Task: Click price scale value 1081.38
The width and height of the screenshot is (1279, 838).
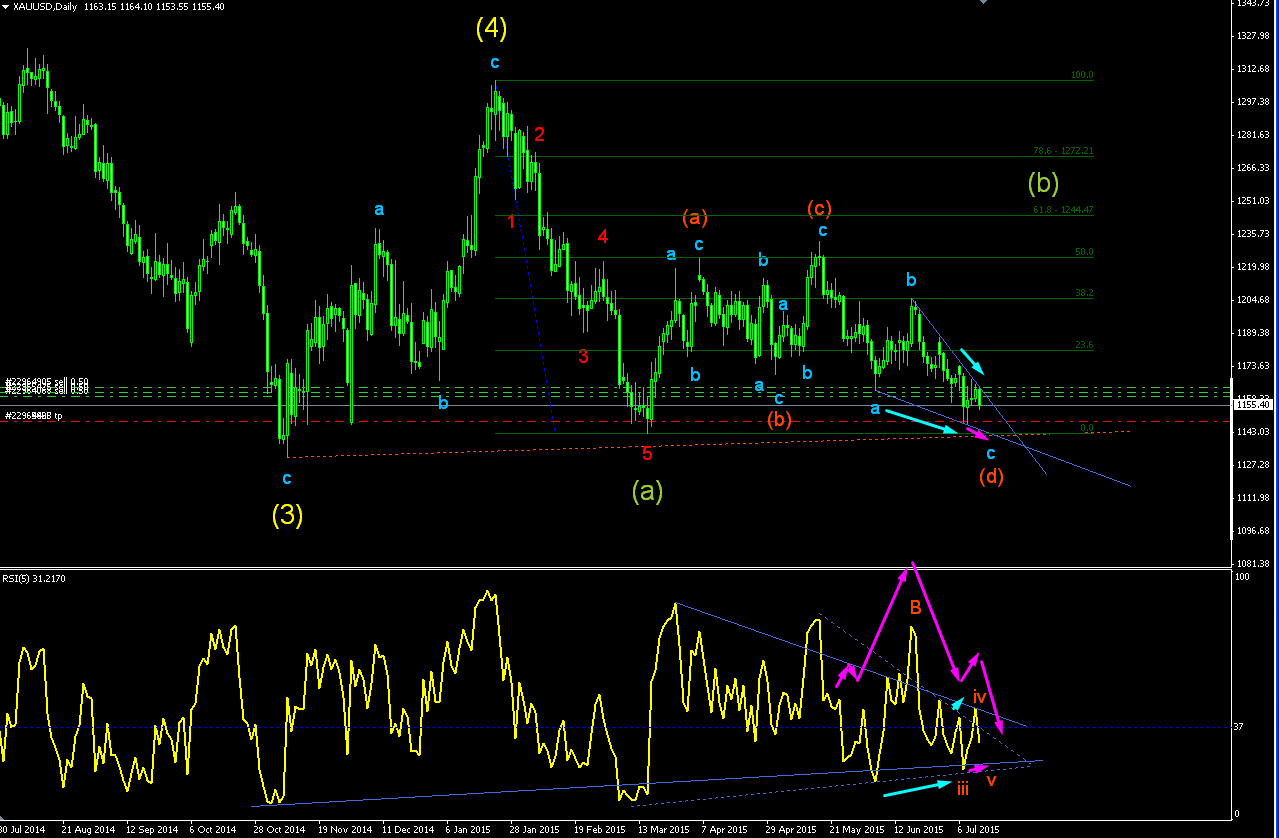Action: (1254, 563)
